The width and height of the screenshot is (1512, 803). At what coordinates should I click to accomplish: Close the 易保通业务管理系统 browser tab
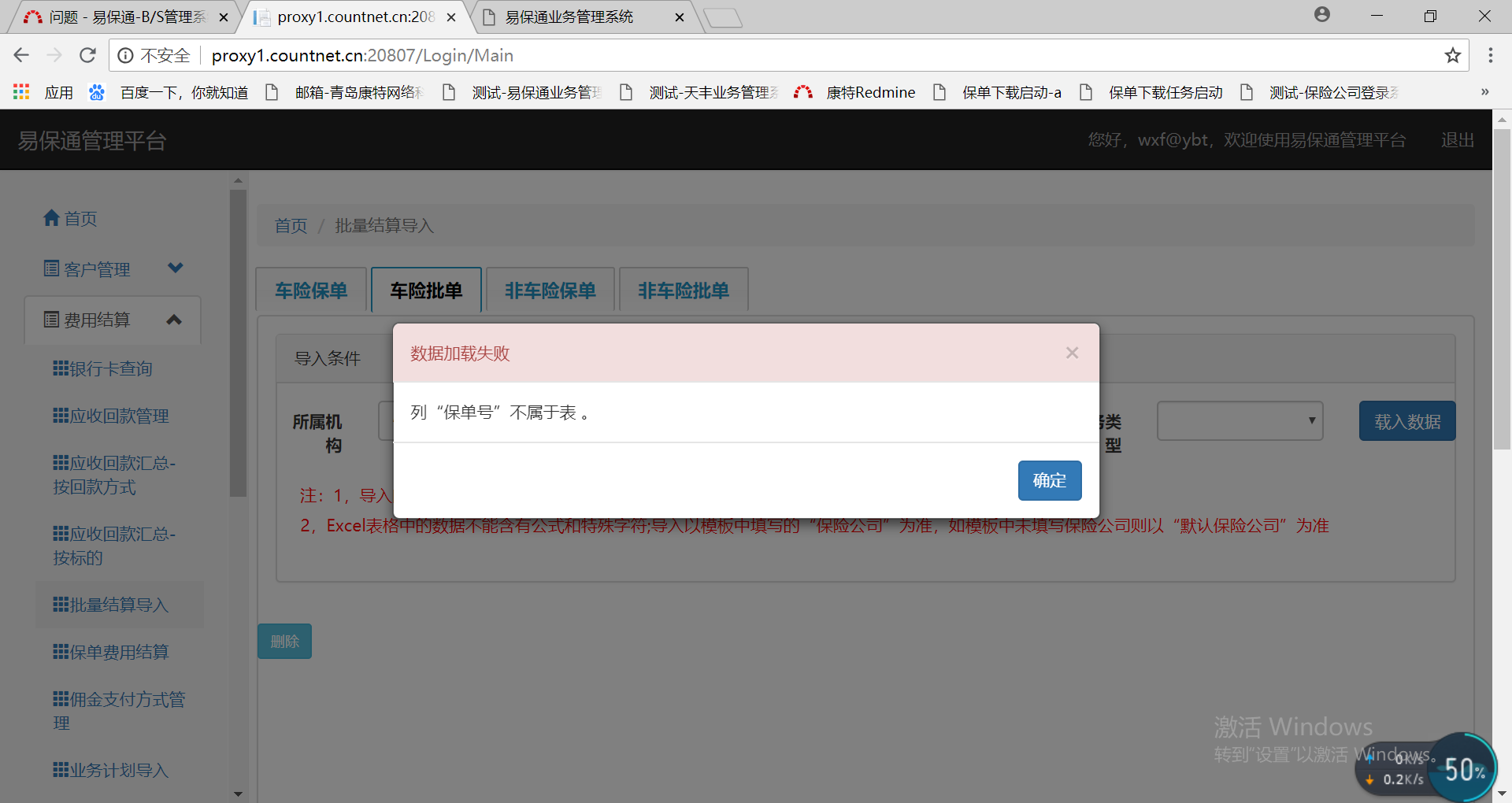(x=680, y=17)
